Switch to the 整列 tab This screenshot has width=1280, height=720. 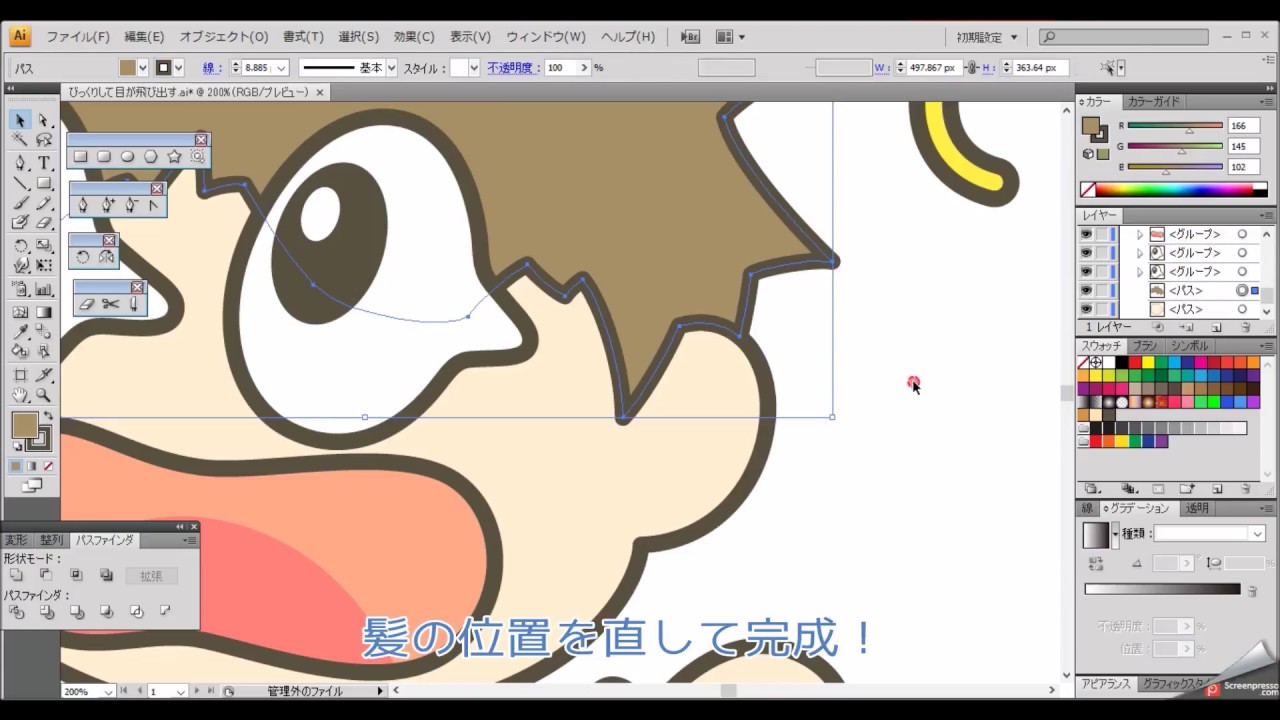click(51, 540)
